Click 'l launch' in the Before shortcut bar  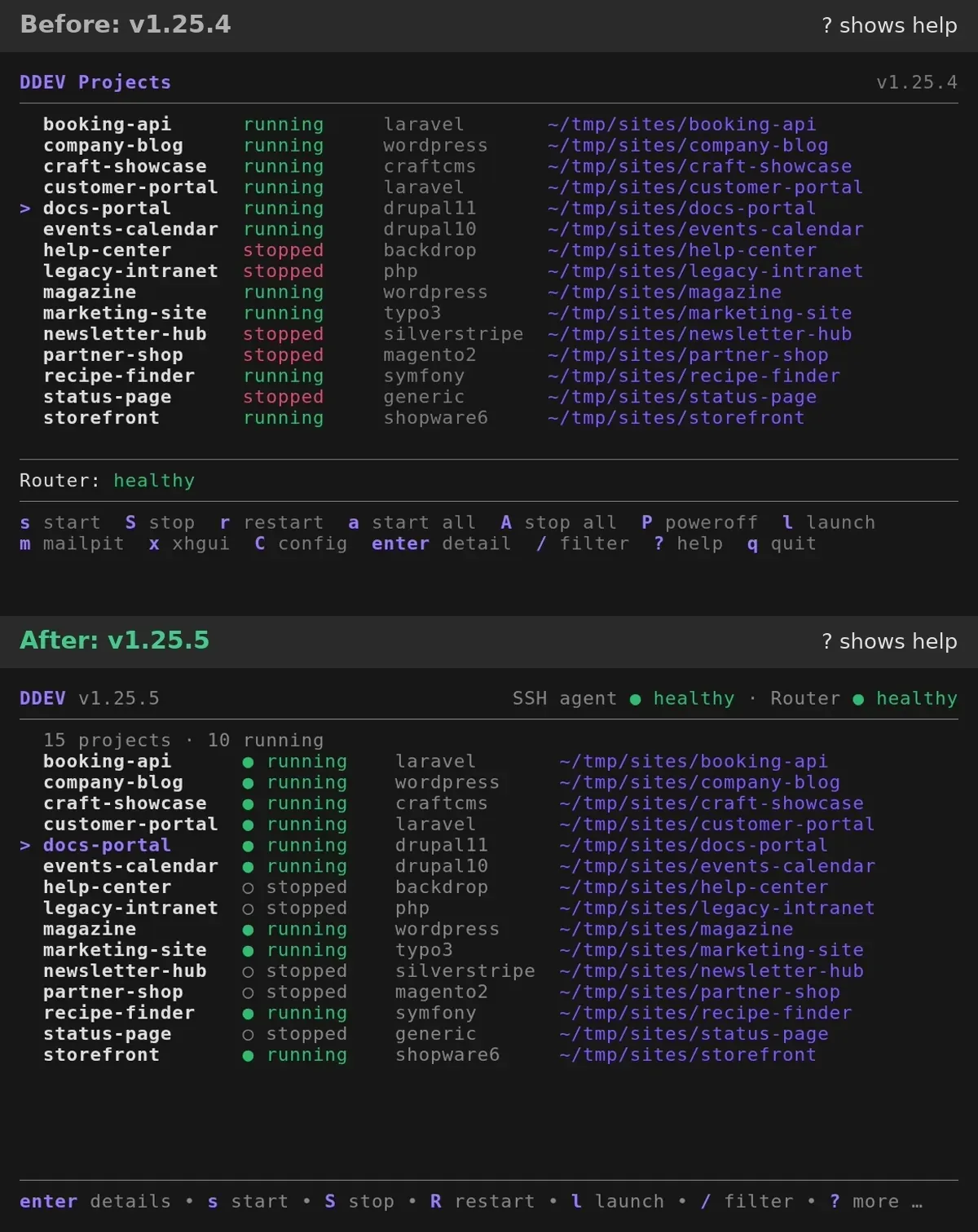tap(828, 522)
